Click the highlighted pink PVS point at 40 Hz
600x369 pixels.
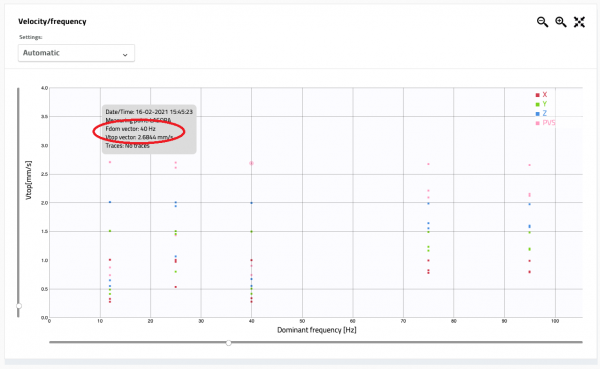pyautogui.click(x=251, y=163)
